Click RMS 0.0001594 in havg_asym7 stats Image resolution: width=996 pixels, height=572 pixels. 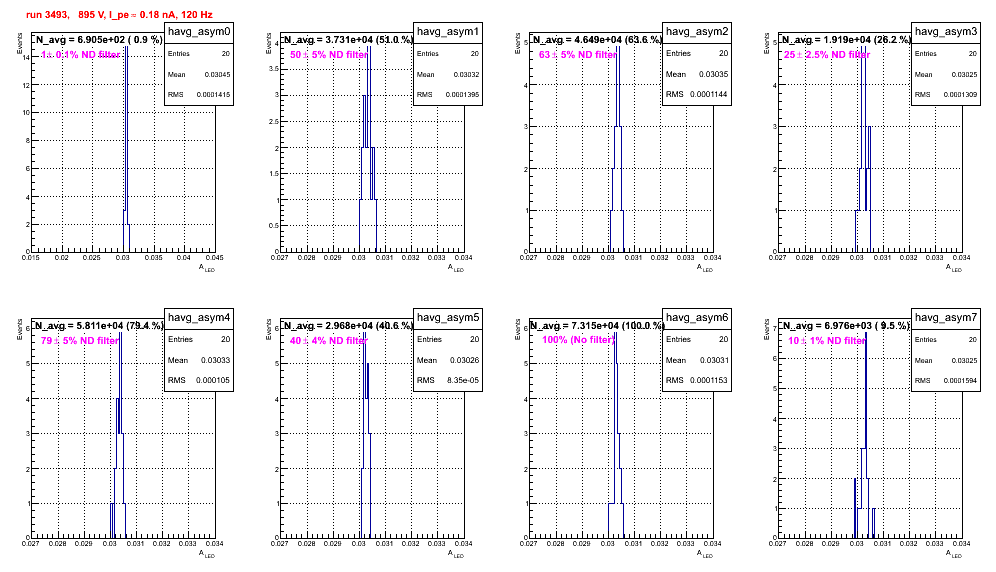coord(946,381)
